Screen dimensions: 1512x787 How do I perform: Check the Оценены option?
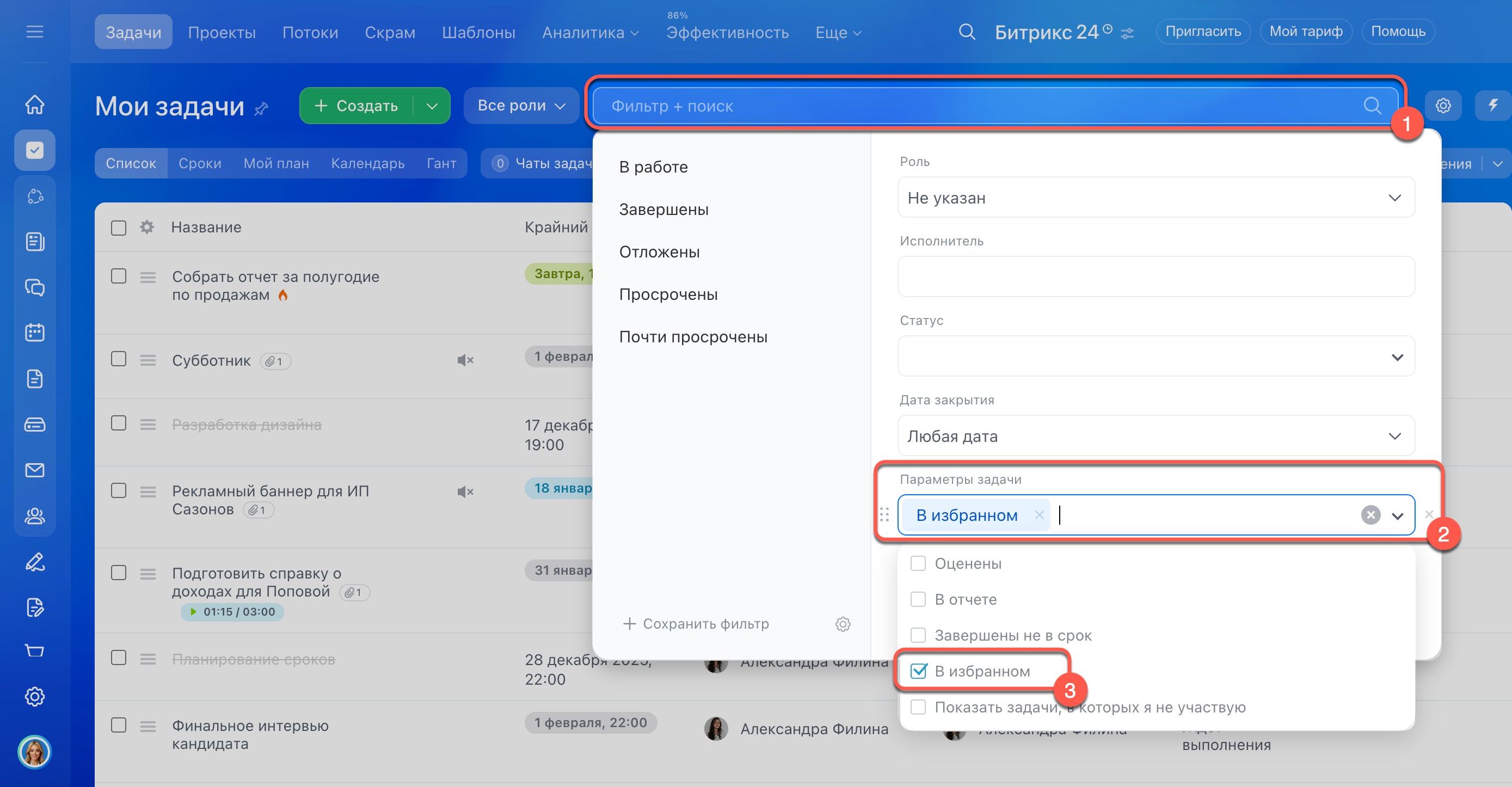tap(918, 563)
